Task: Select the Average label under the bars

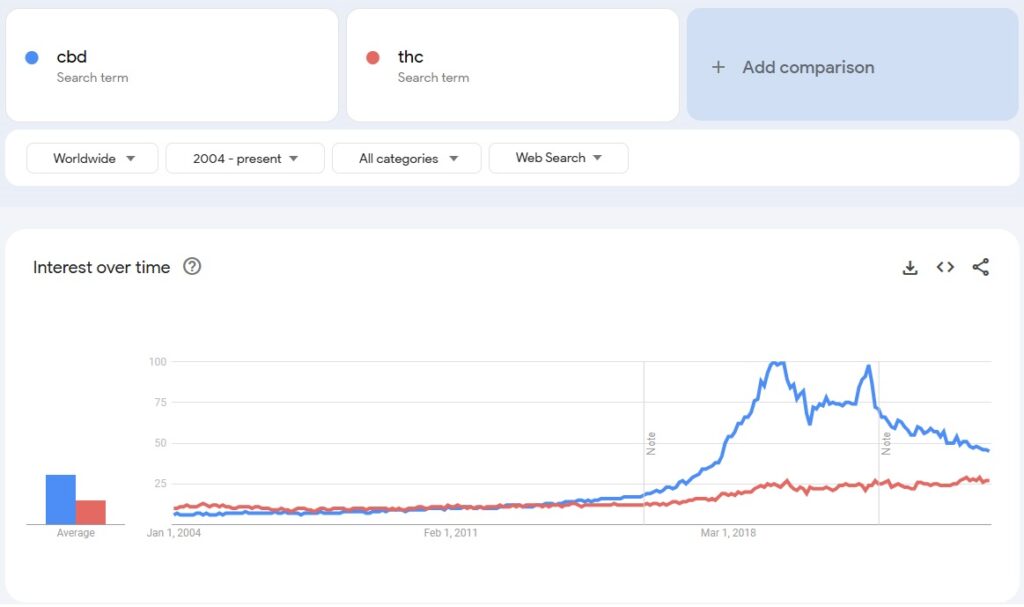Action: point(75,532)
